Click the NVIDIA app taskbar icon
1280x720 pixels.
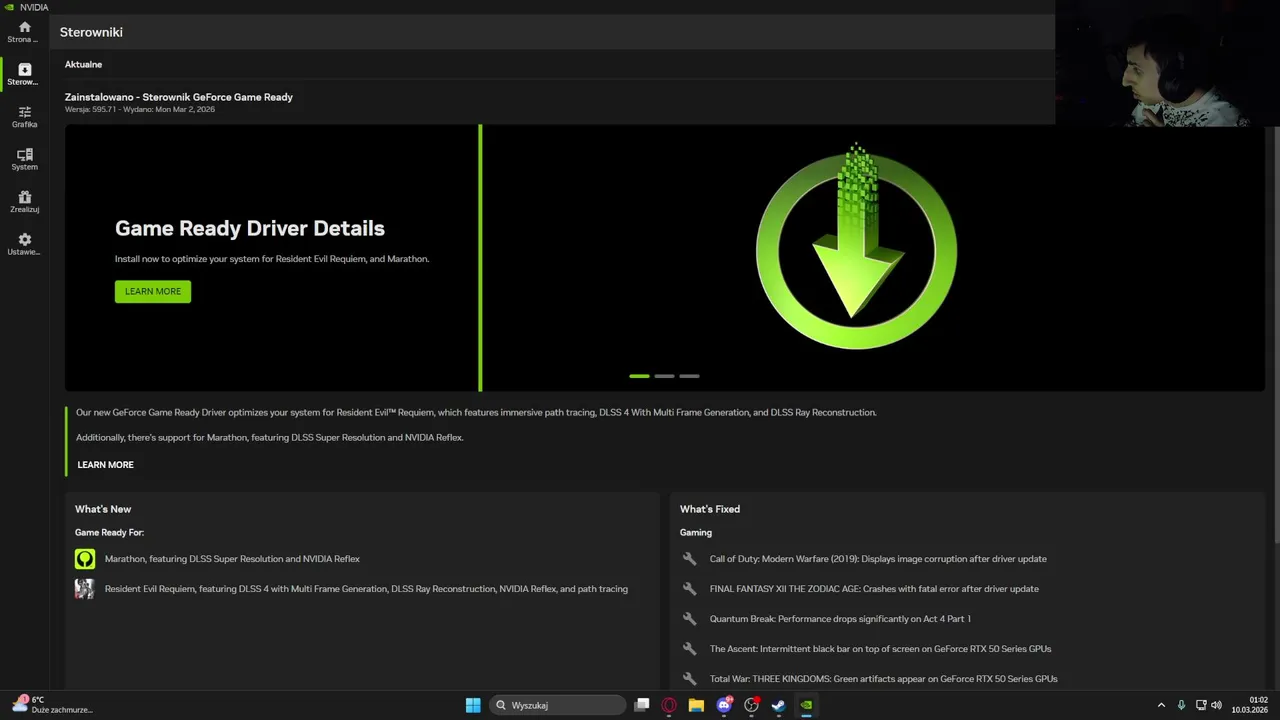(806, 705)
